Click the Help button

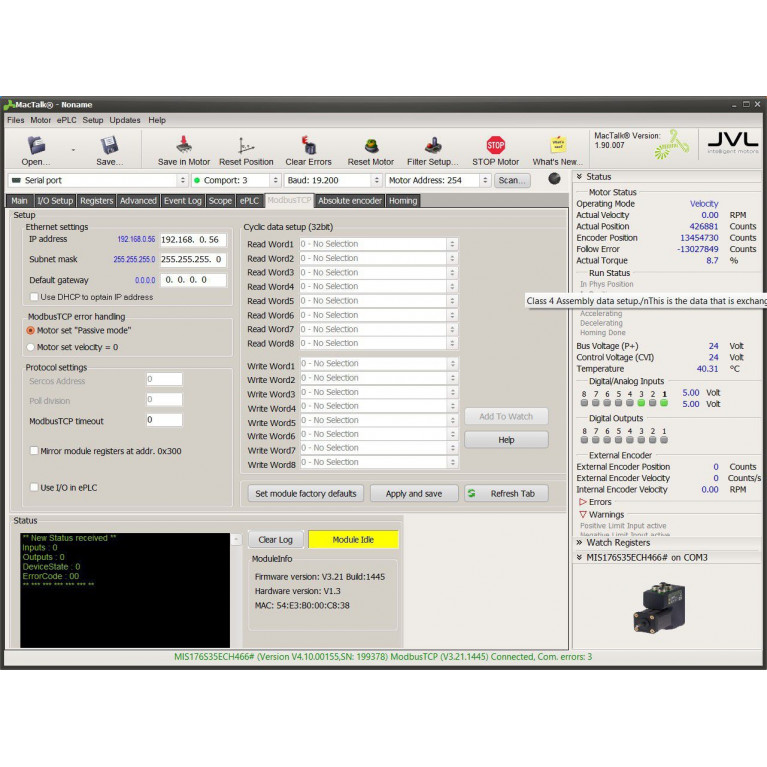[x=506, y=440]
